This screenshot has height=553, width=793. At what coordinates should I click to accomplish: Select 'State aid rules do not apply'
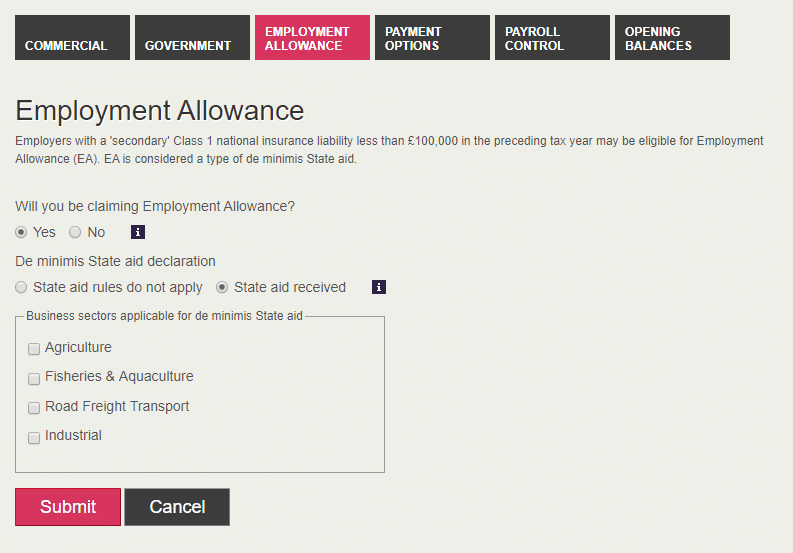[22, 287]
